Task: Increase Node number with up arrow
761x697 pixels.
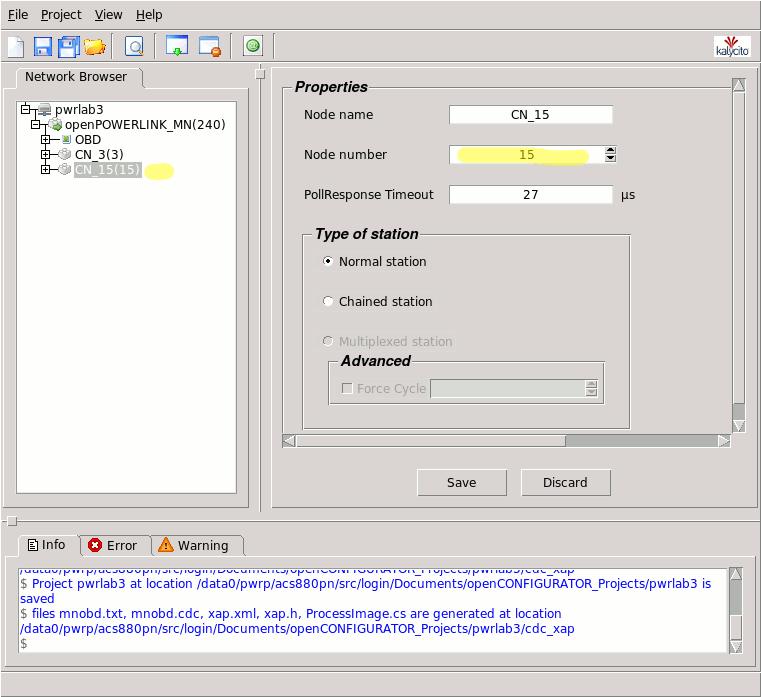Action: tap(611, 150)
